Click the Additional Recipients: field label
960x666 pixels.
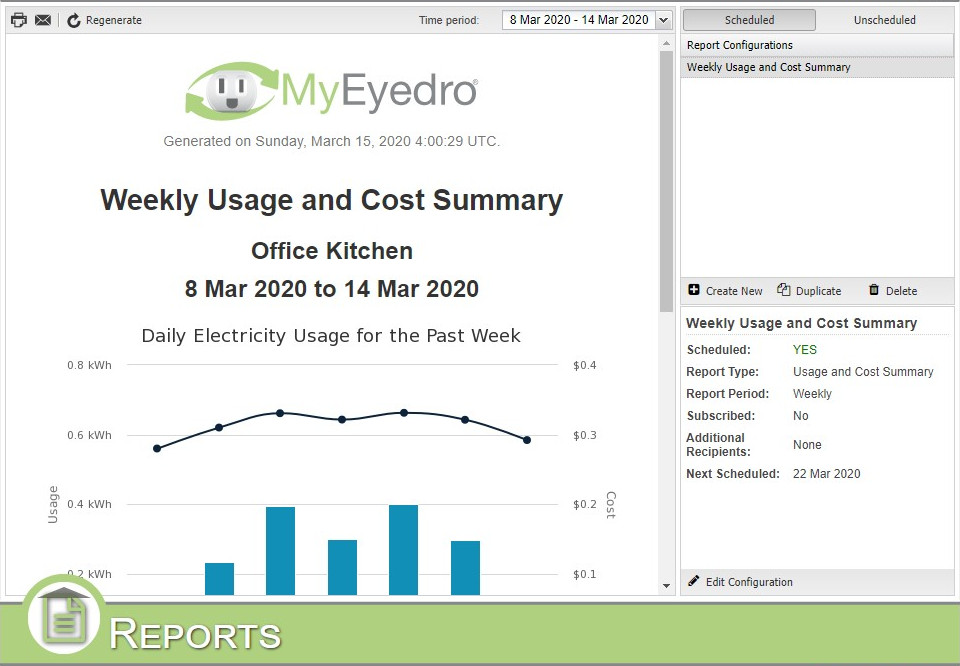[x=718, y=445]
